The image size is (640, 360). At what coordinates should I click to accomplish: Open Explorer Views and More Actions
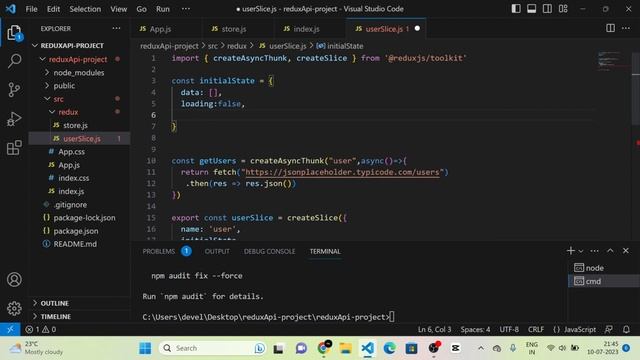click(116, 28)
